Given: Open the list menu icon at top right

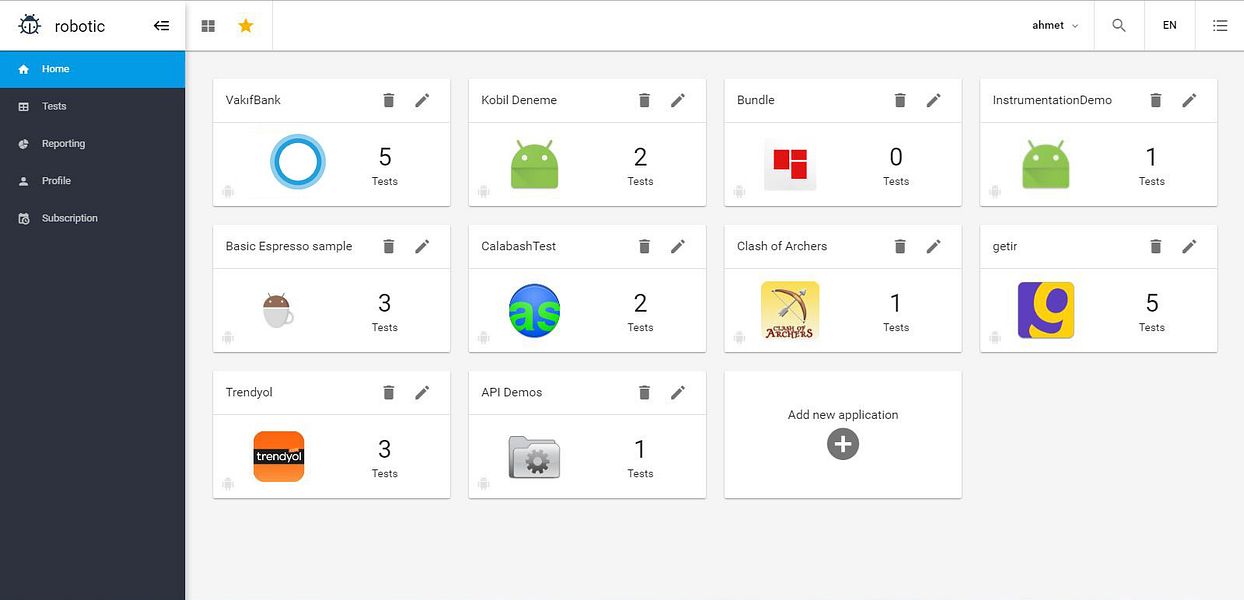Looking at the screenshot, I should coord(1220,26).
